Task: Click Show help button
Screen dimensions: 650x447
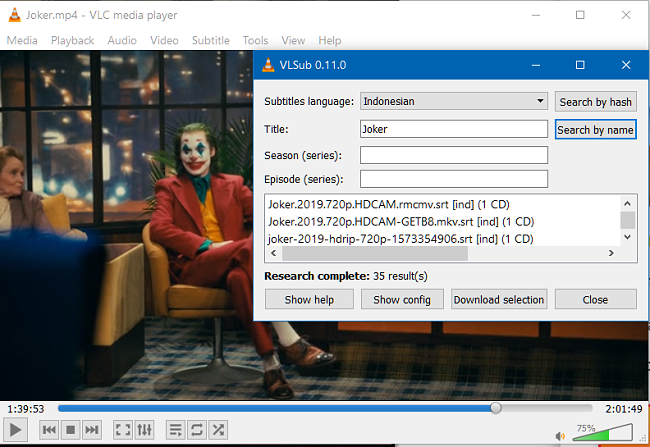Action: point(309,299)
